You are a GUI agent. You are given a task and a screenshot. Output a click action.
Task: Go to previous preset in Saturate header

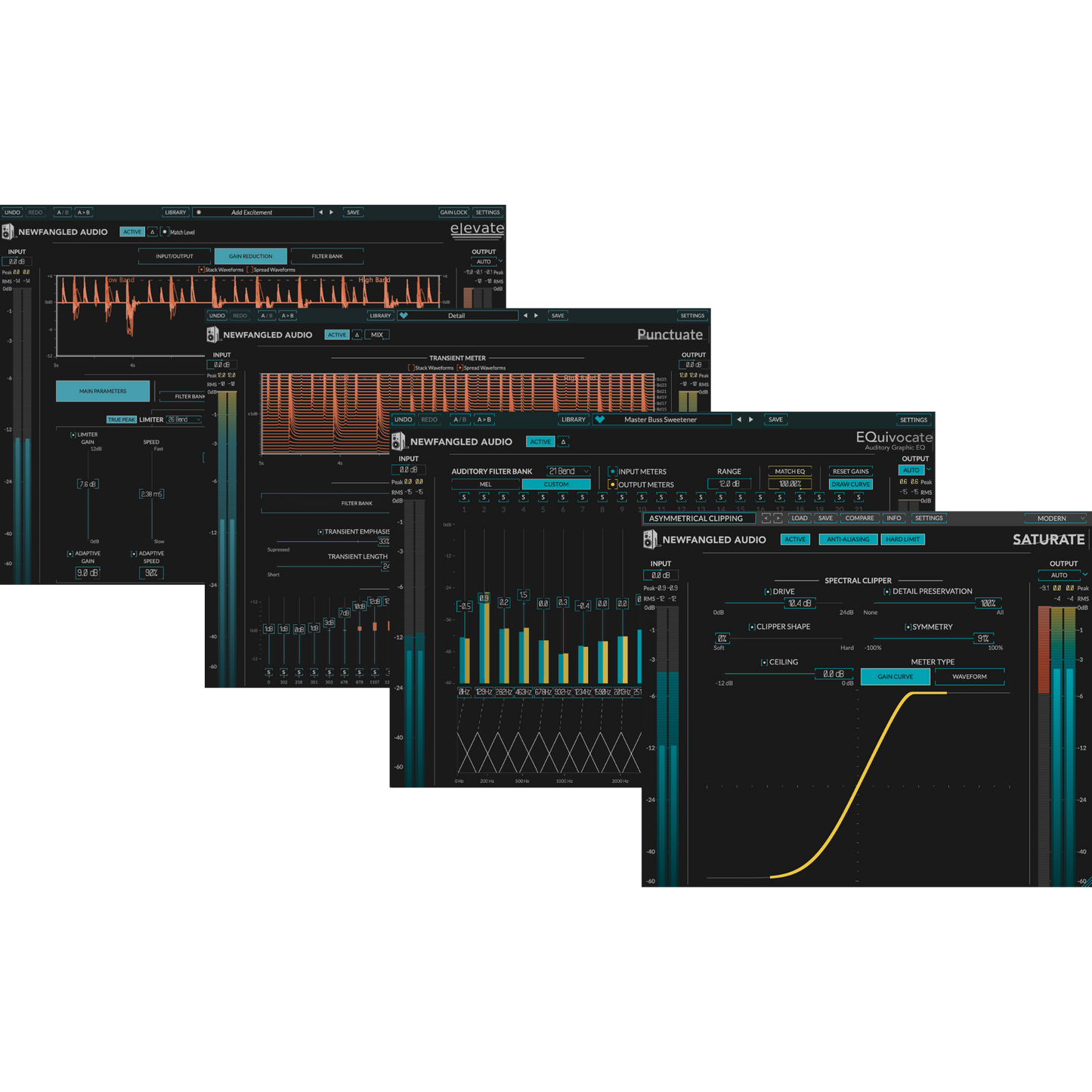766,518
